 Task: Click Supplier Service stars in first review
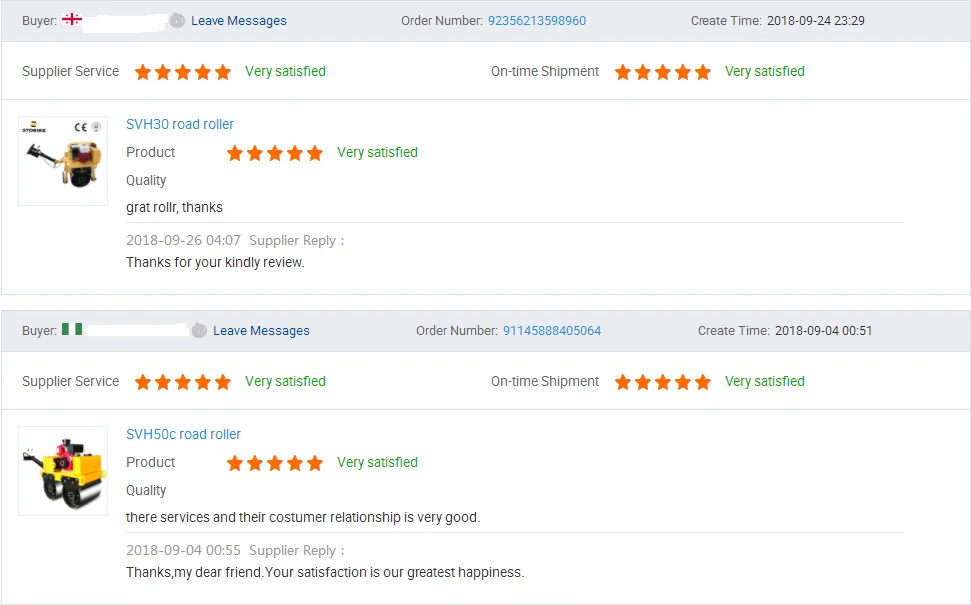coord(183,72)
